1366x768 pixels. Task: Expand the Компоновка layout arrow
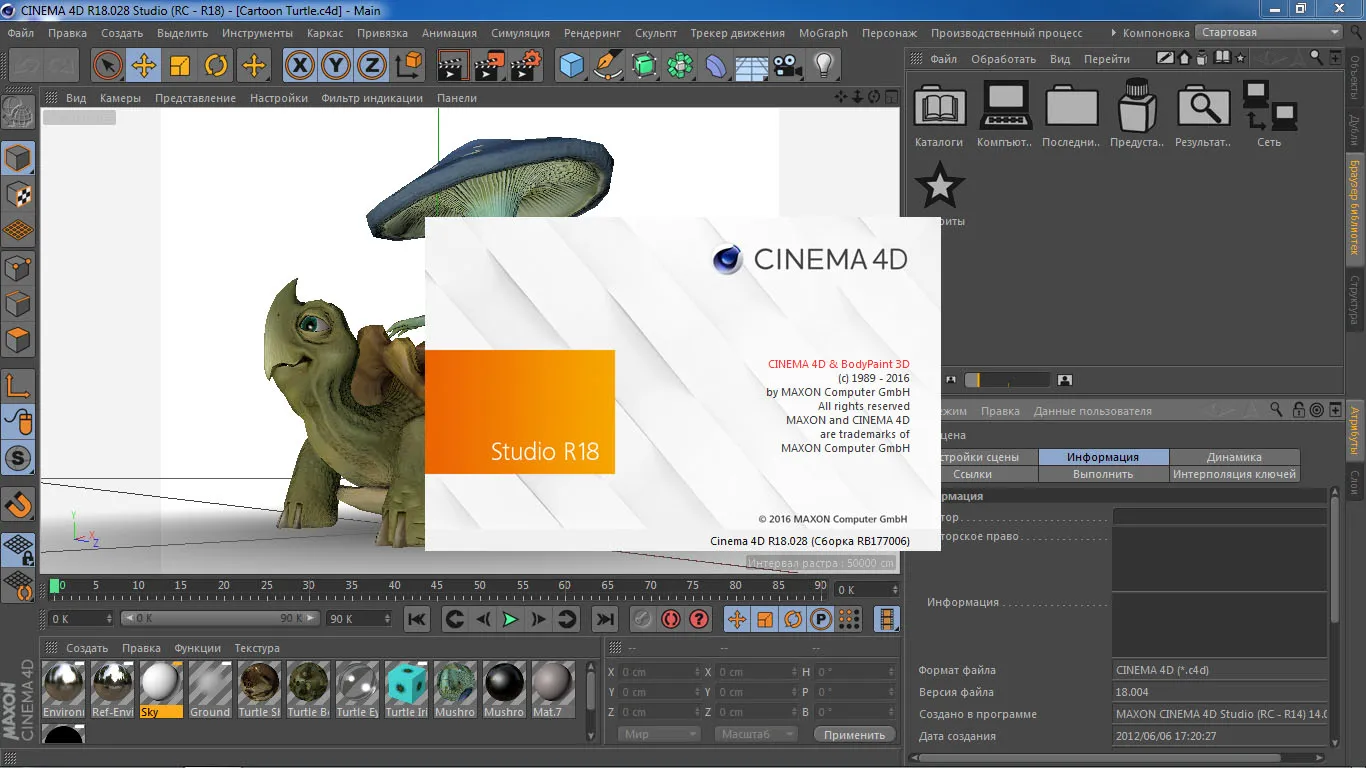[x=1114, y=33]
